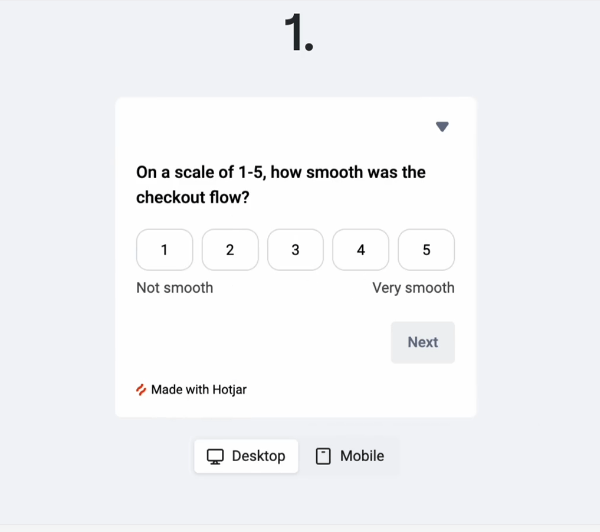Click the mobile device icon
The image size is (600, 532).
pyautogui.click(x=323, y=456)
